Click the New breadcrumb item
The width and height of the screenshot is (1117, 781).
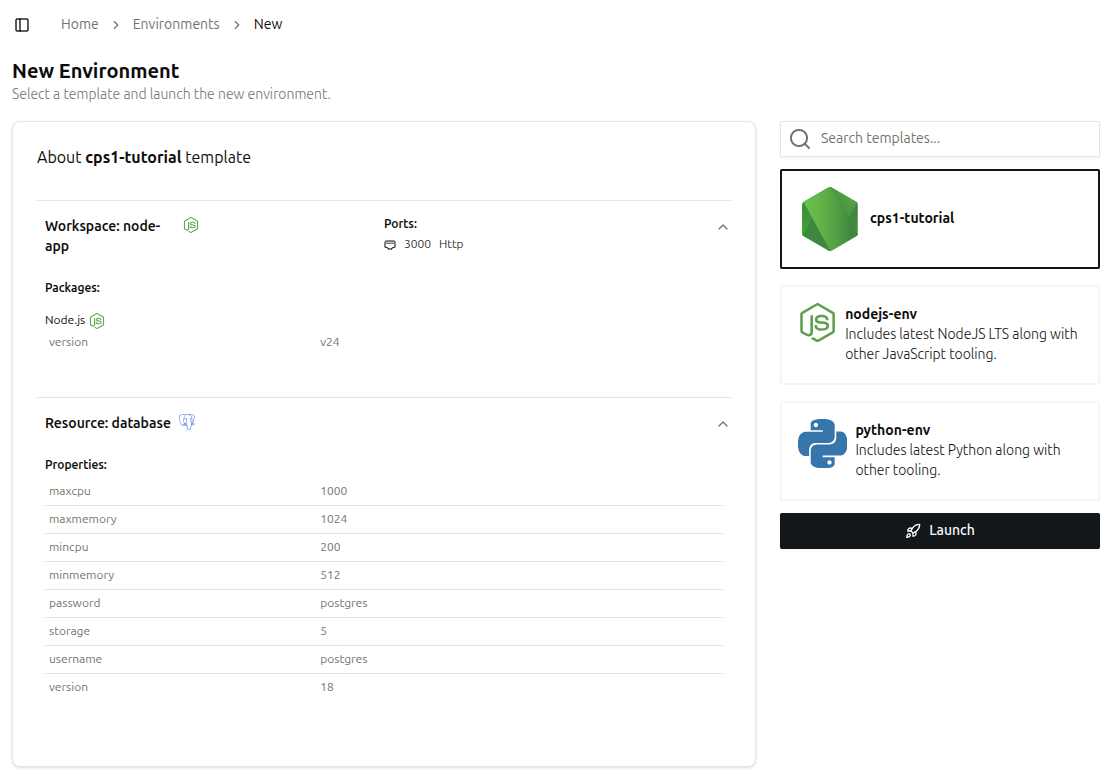point(268,24)
